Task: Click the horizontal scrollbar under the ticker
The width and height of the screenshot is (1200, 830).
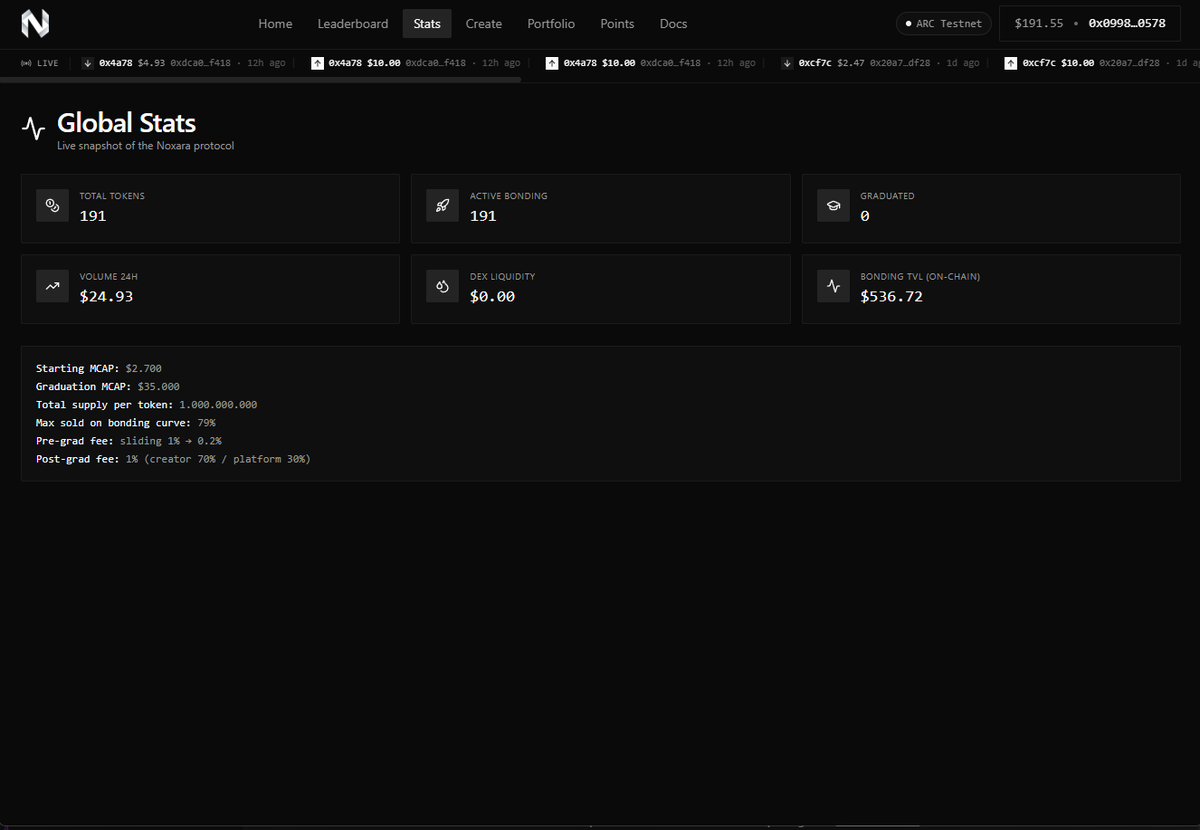Action: [x=260, y=79]
